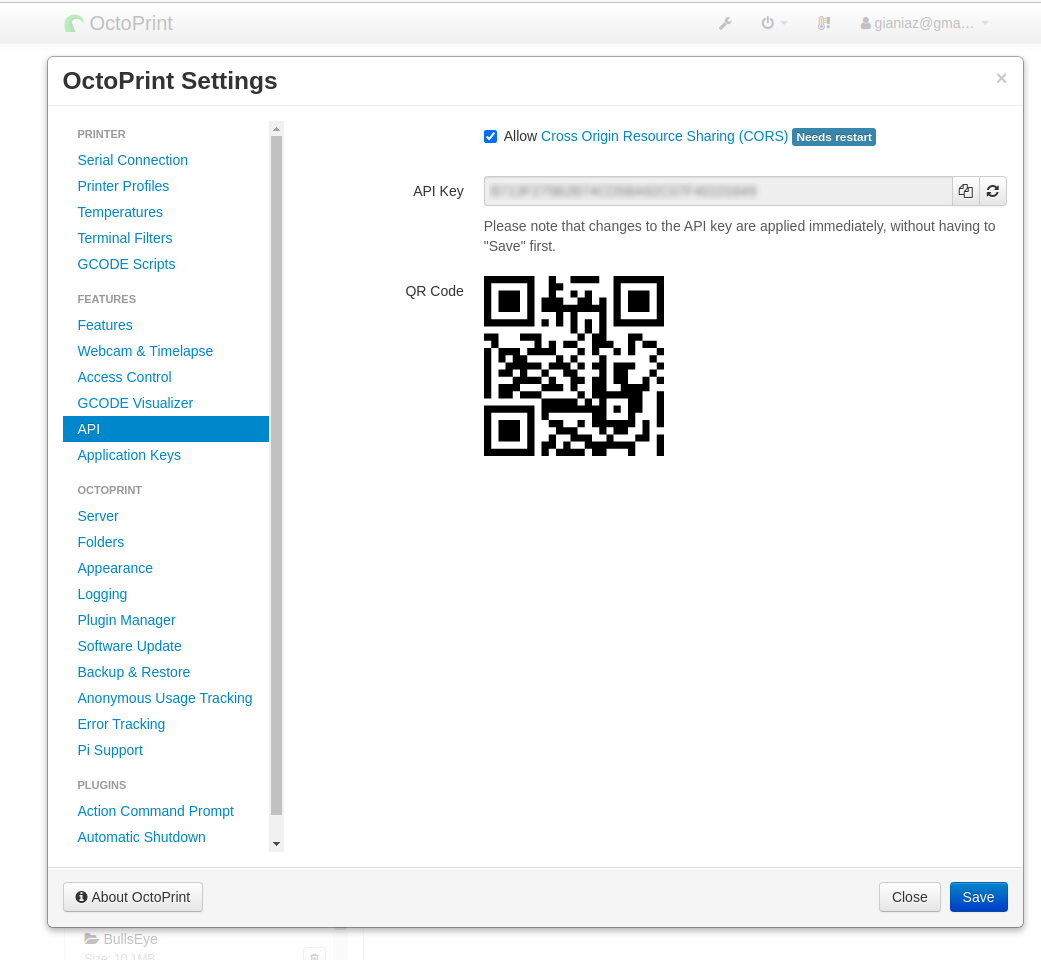
Task: Close settings dialog with the X
Action: click(x=1001, y=78)
